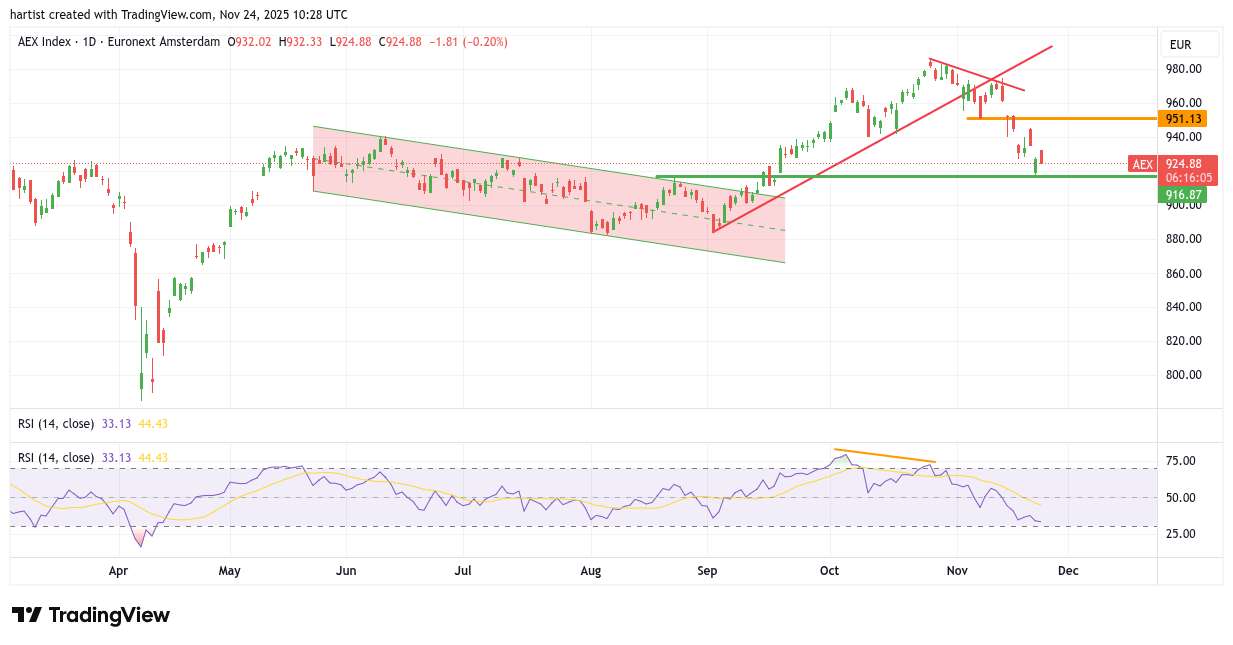Image resolution: width=1233 pixels, height=645 pixels.
Task: Click the green horizontal support line
Action: pos(950,176)
